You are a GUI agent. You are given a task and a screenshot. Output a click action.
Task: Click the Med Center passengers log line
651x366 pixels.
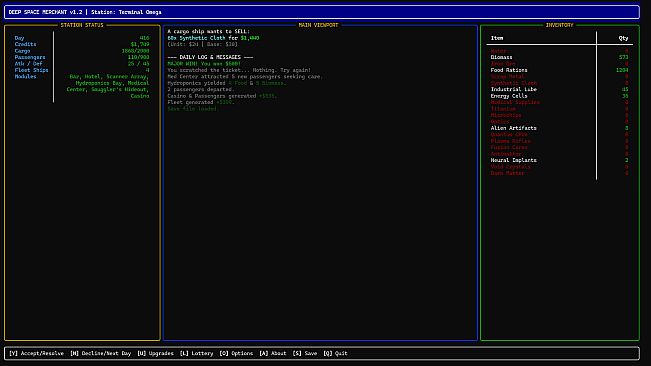coord(245,76)
